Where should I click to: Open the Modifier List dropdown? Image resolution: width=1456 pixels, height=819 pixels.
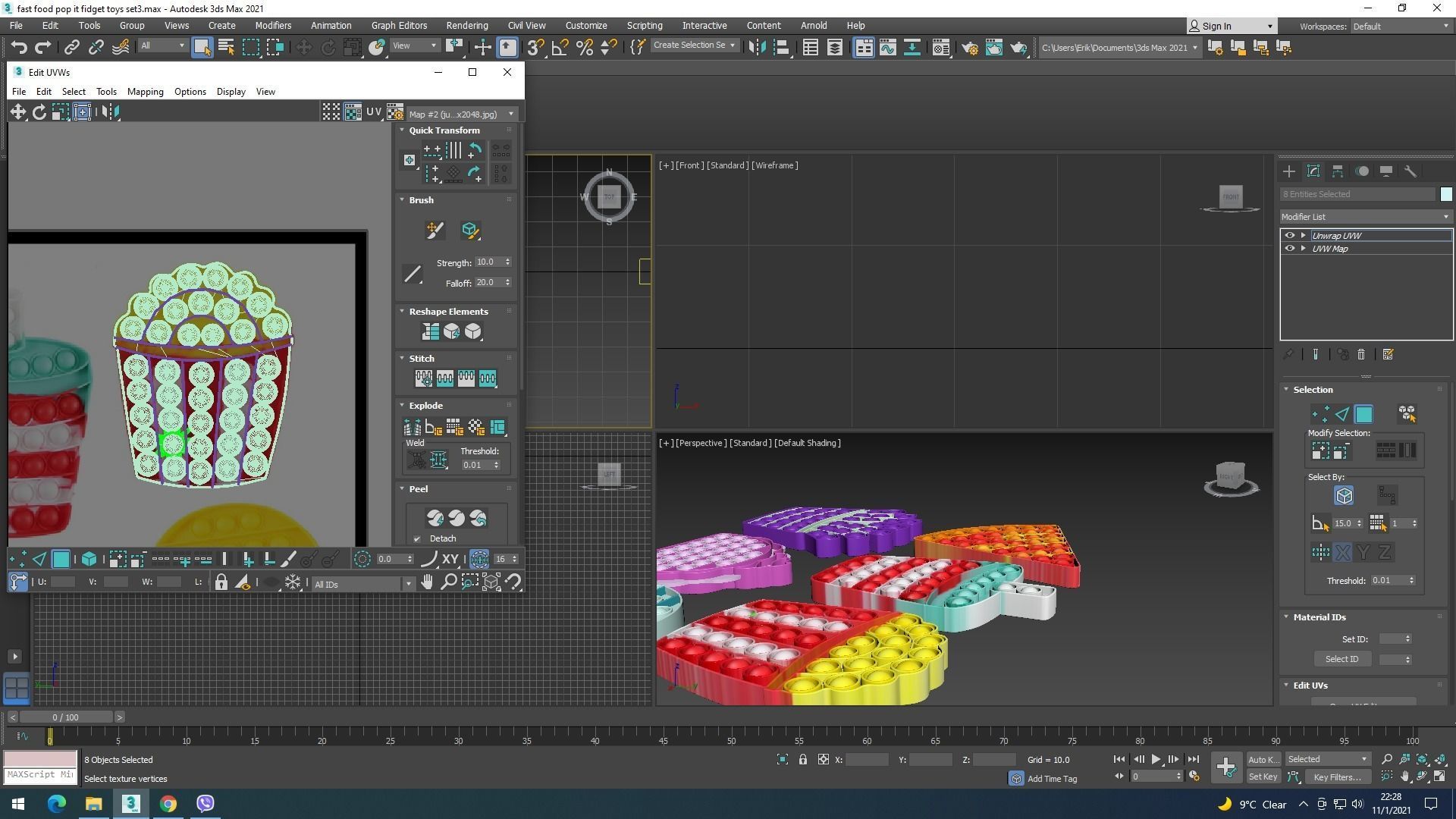tap(1365, 217)
